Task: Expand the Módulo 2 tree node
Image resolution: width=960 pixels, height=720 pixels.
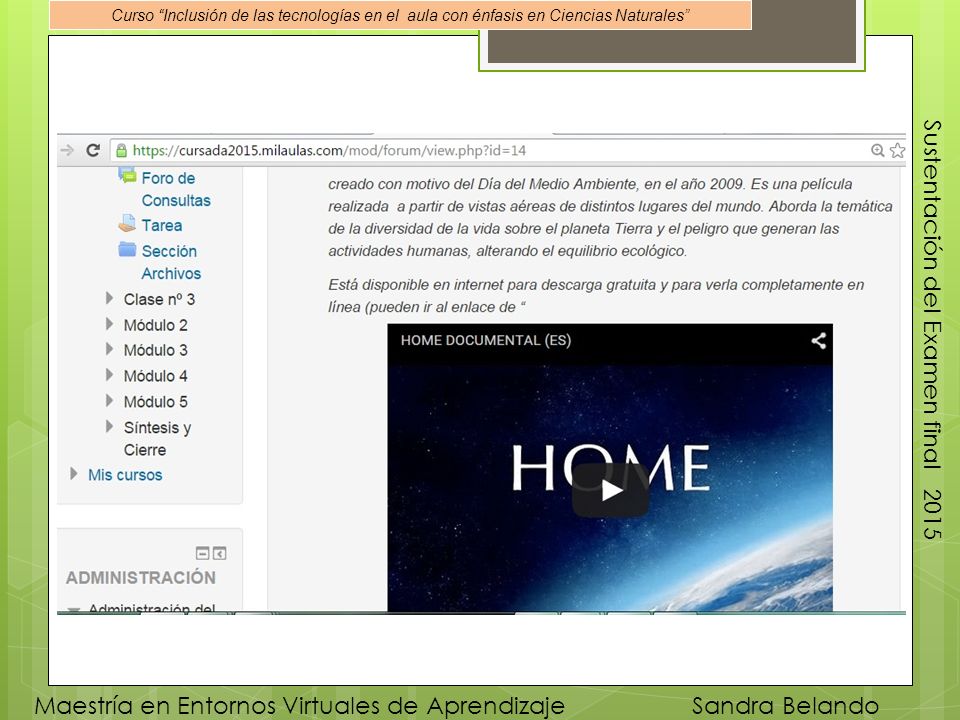Action: (109, 324)
